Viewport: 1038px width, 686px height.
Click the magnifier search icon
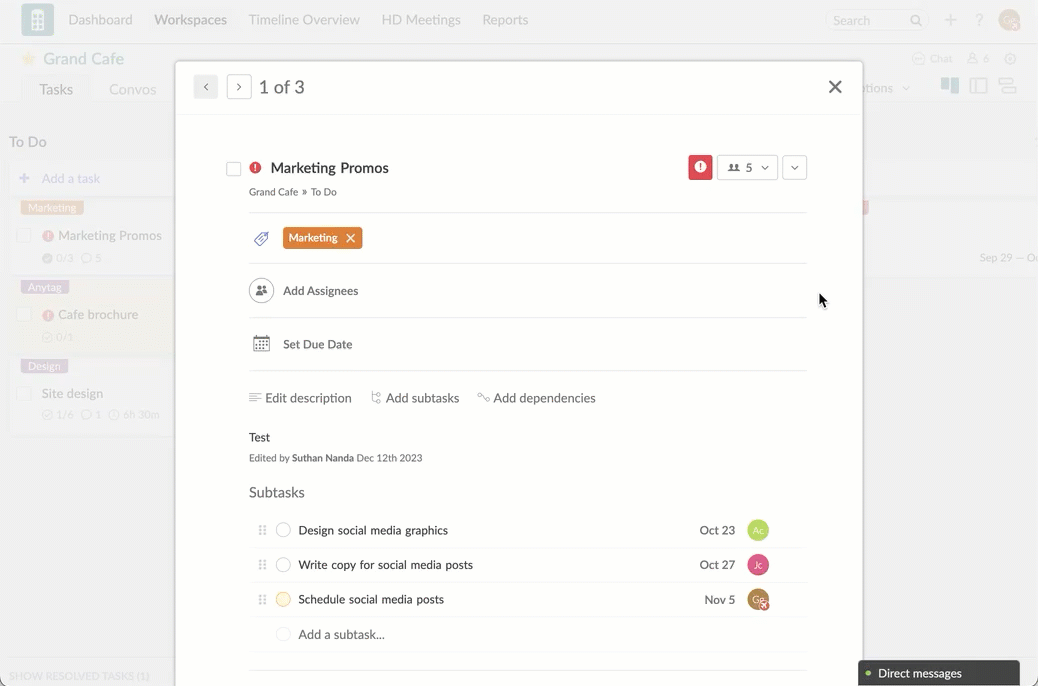point(916,21)
